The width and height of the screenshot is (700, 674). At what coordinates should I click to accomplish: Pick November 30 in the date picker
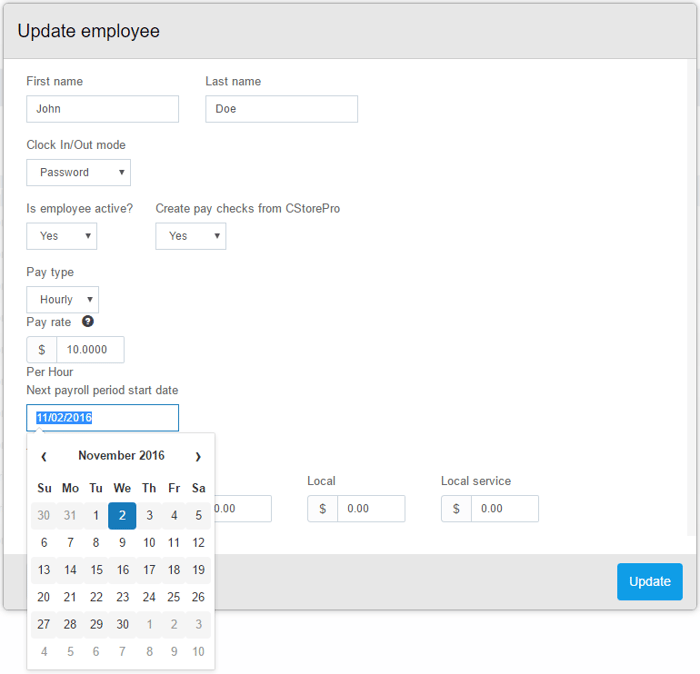click(x=122, y=624)
